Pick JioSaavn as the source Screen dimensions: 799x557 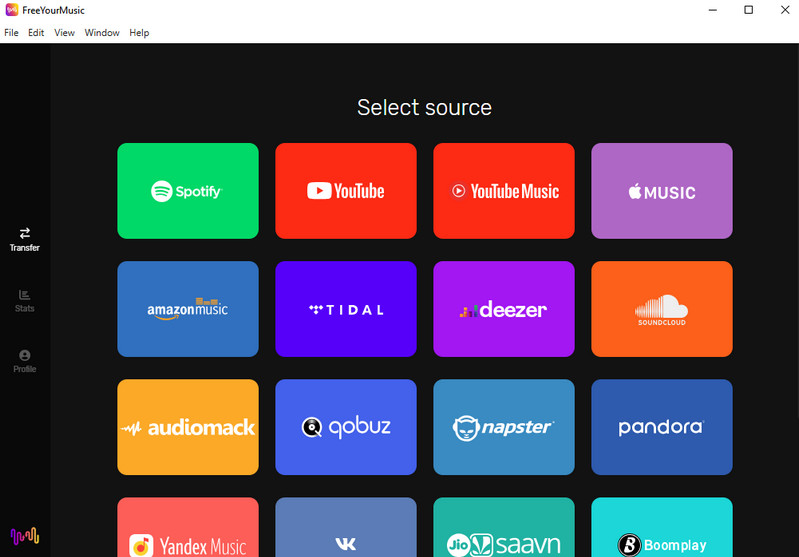tap(503, 527)
